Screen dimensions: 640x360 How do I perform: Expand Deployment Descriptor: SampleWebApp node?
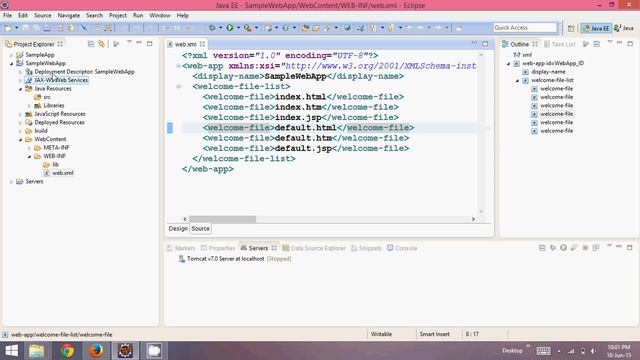pyautogui.click(x=20, y=72)
